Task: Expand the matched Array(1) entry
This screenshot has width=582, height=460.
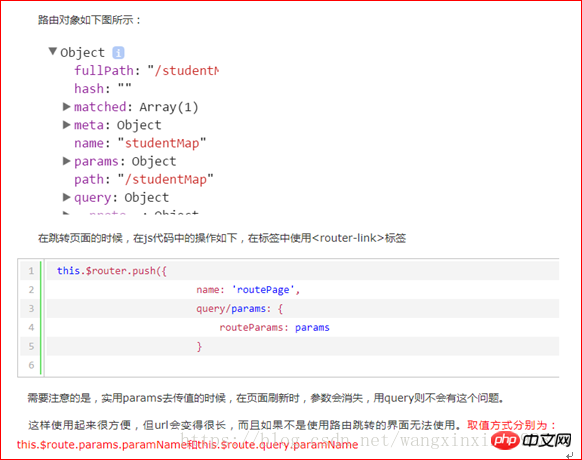Action: tap(66, 107)
